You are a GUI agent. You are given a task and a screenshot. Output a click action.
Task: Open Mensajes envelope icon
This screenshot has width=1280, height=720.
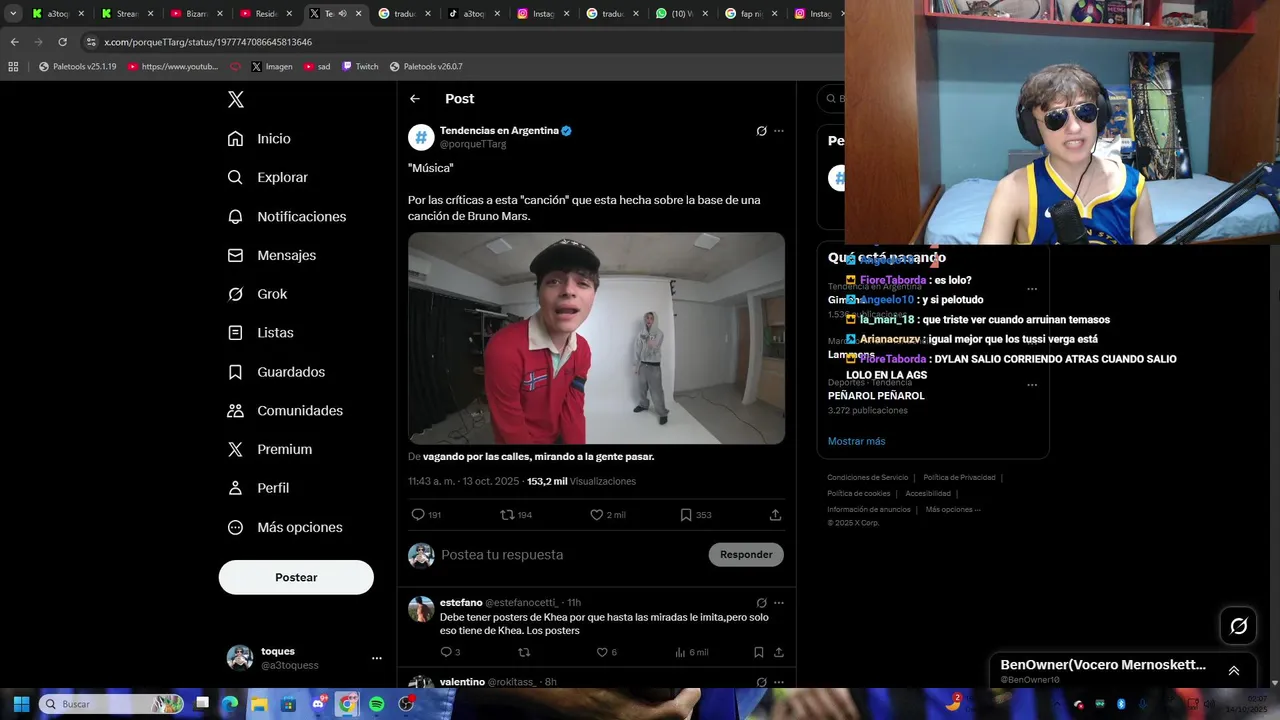[x=235, y=255]
